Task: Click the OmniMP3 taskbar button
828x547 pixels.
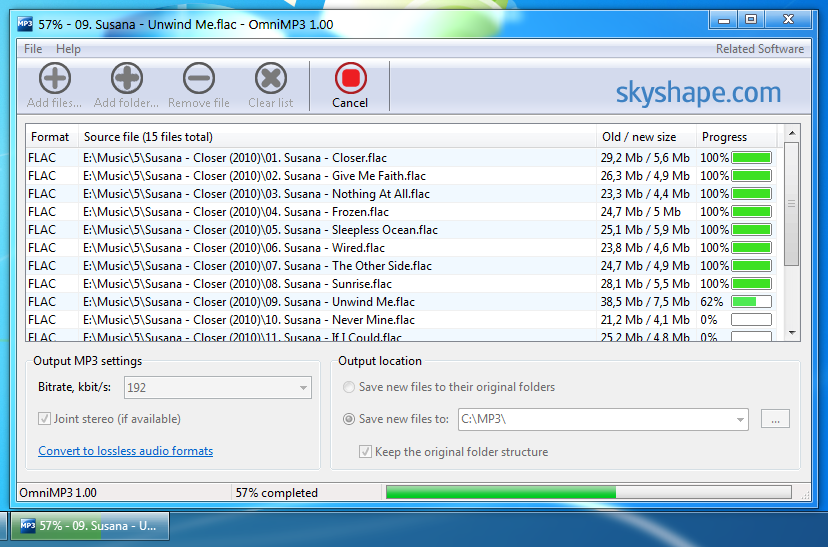Action: pyautogui.click(x=89, y=525)
